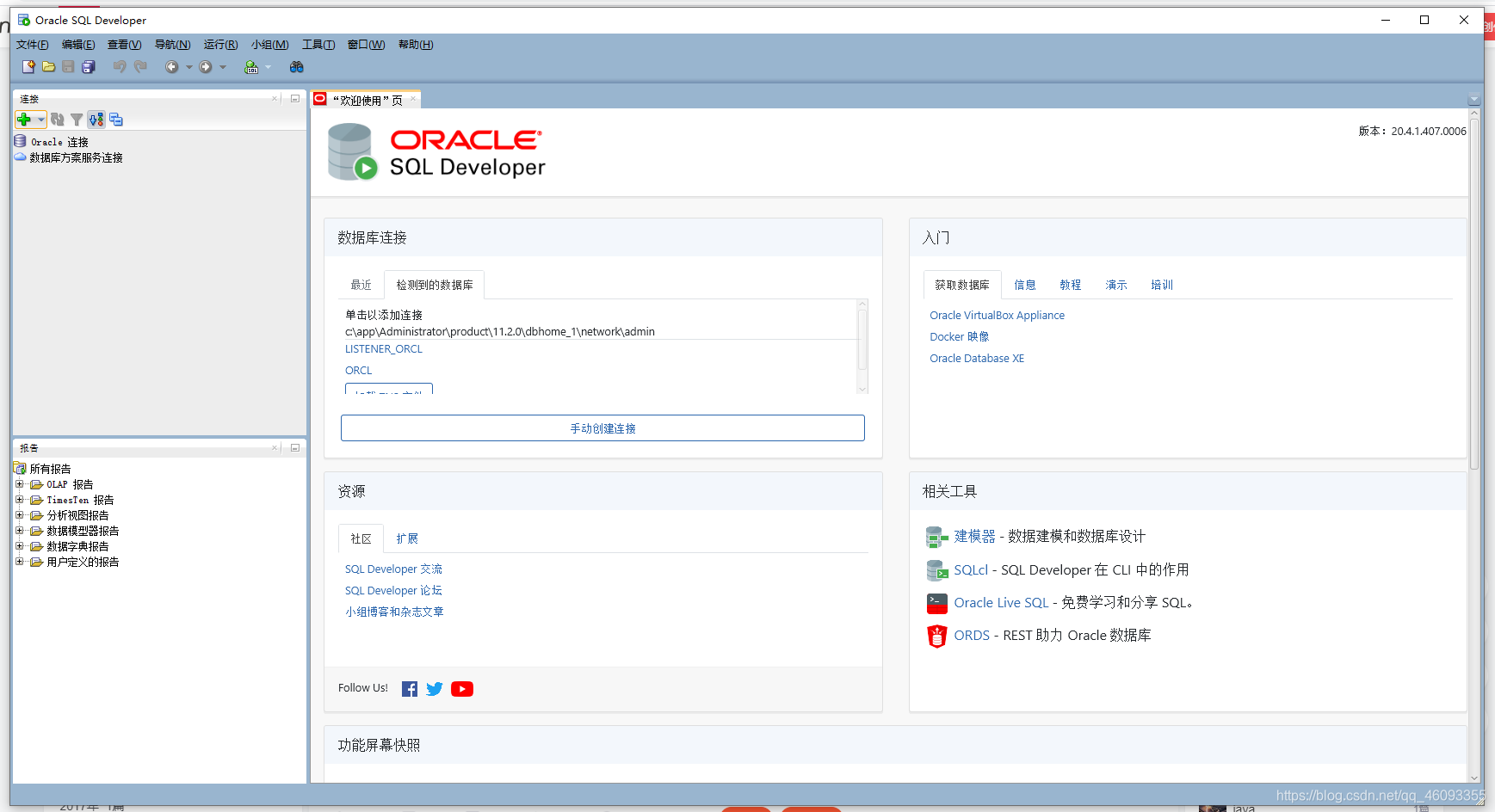Viewport: 1495px width, 812px height.
Task: Click the Facebook icon beside Follow Us
Action: [x=410, y=689]
